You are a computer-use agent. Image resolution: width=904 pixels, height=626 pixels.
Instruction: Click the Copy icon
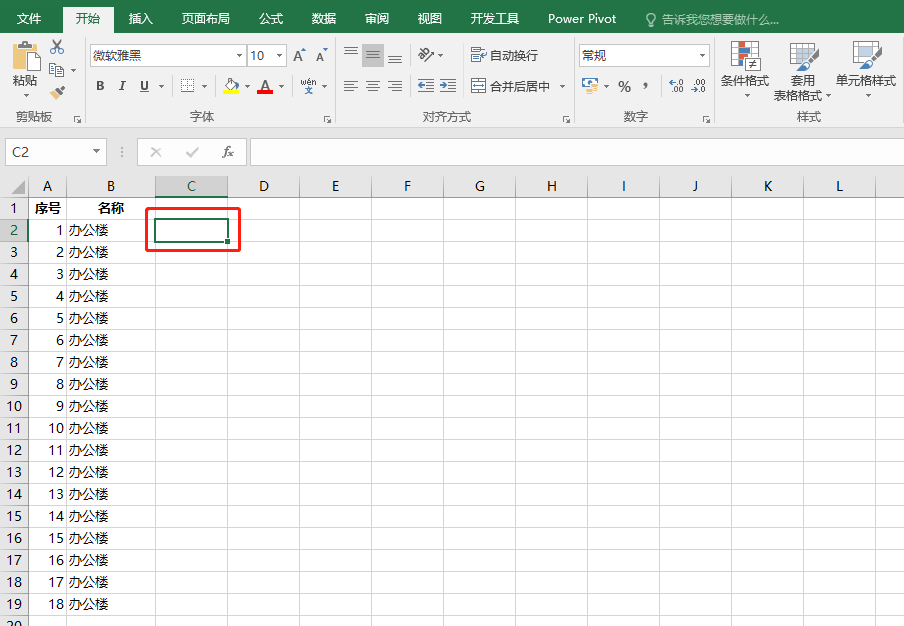tap(56, 70)
